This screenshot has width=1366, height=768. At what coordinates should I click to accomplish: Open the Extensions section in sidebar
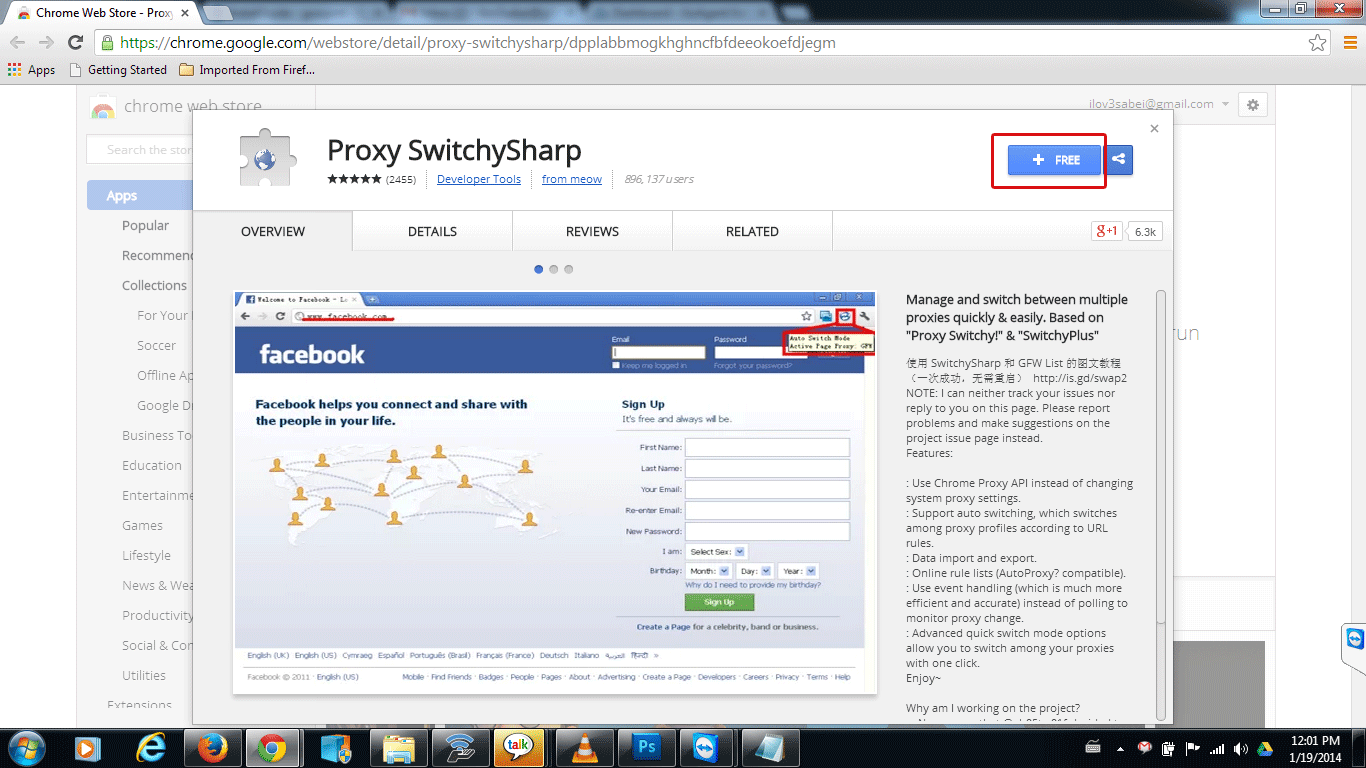pyautogui.click(x=140, y=705)
